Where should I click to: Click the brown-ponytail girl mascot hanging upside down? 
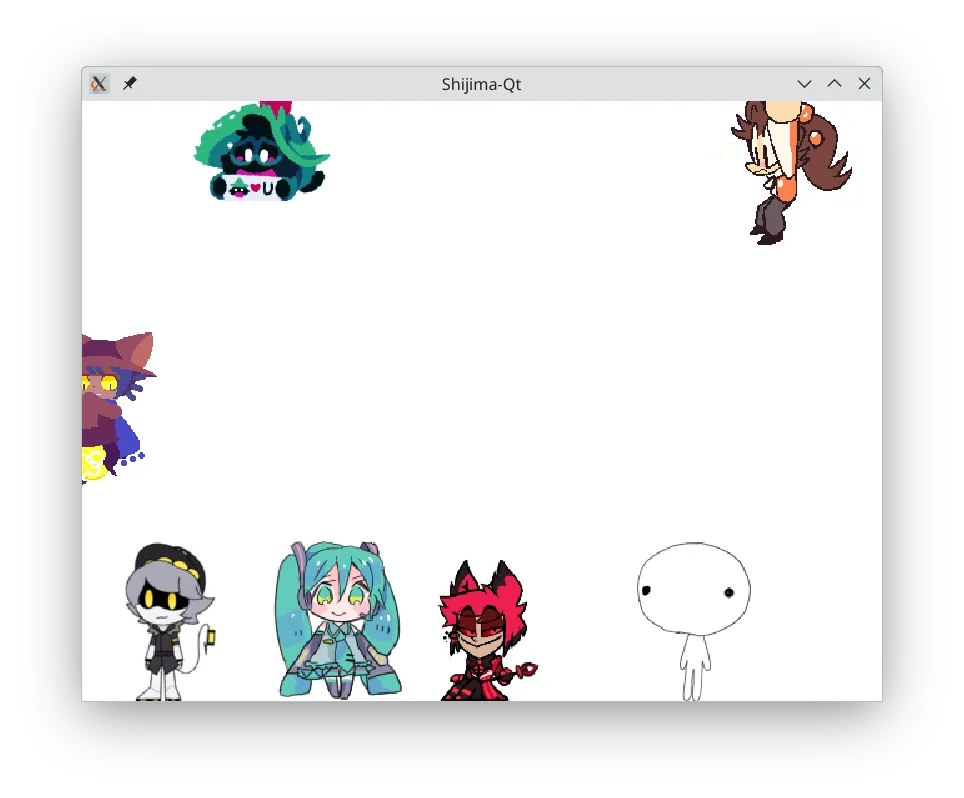pos(791,172)
